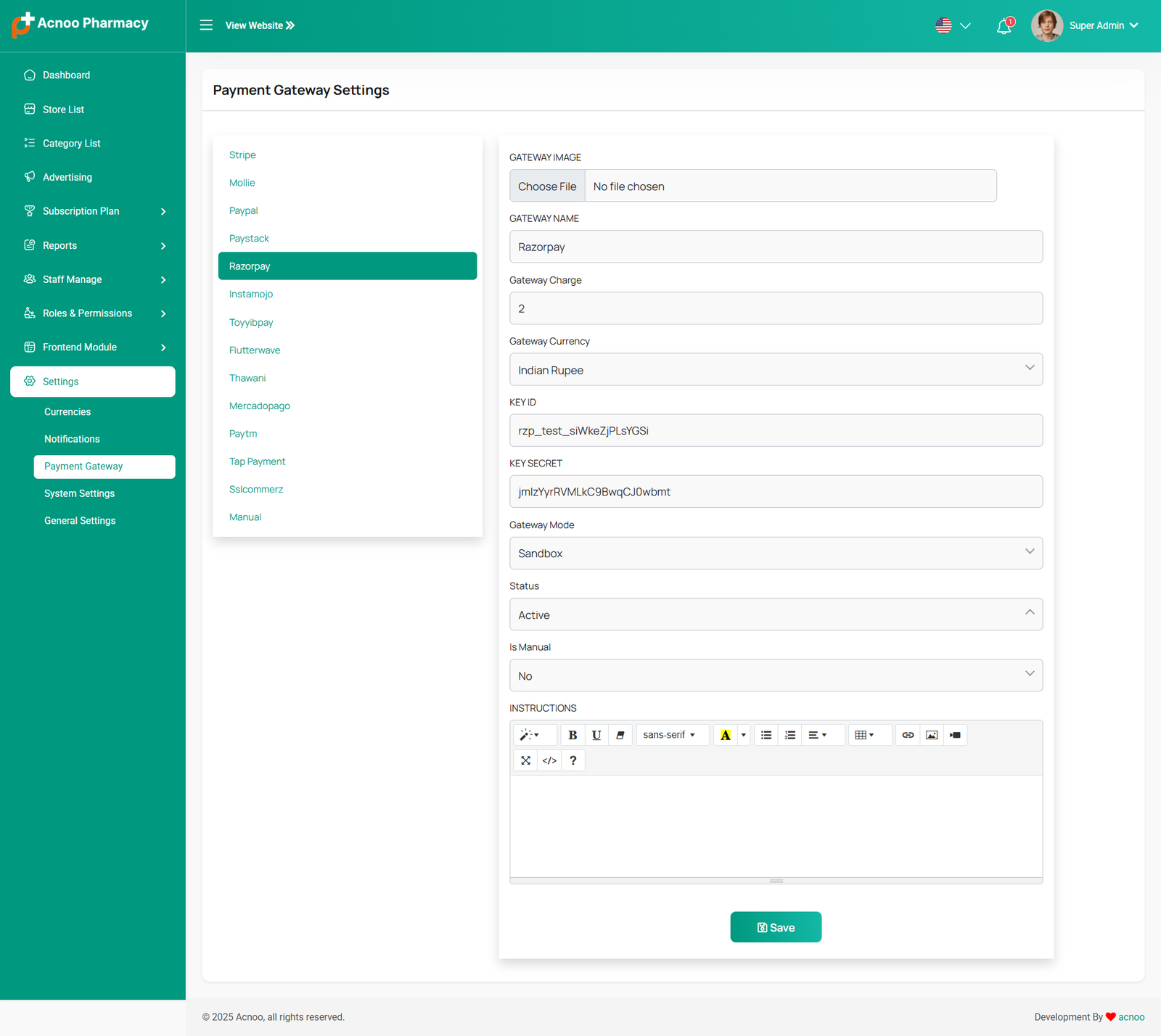
Task: Expand the Subscription Plan sidebar menu
Action: tap(94, 211)
